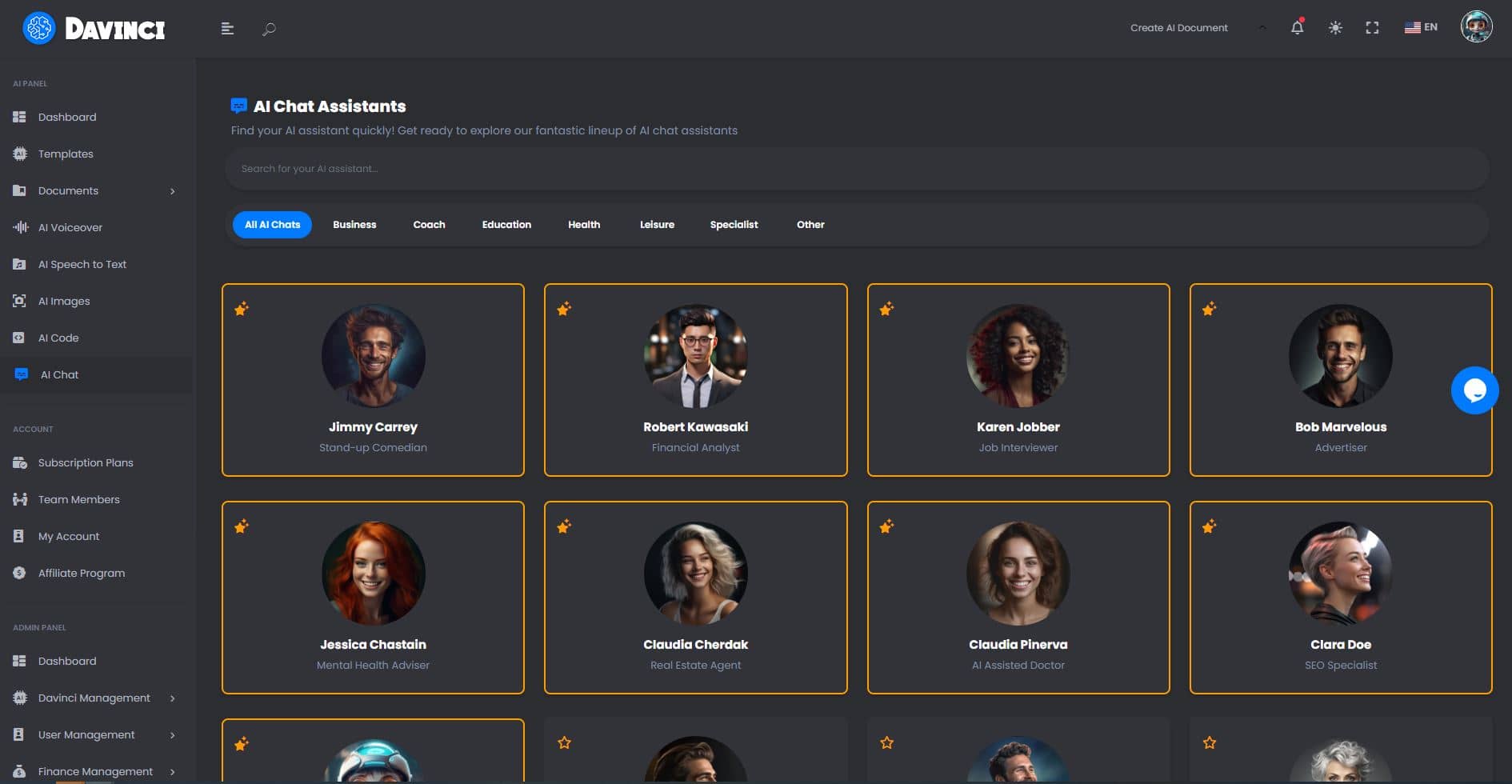Open Robert Kawasaki Financial Analyst avatar
The width and height of the screenshot is (1512, 784).
[695, 356]
